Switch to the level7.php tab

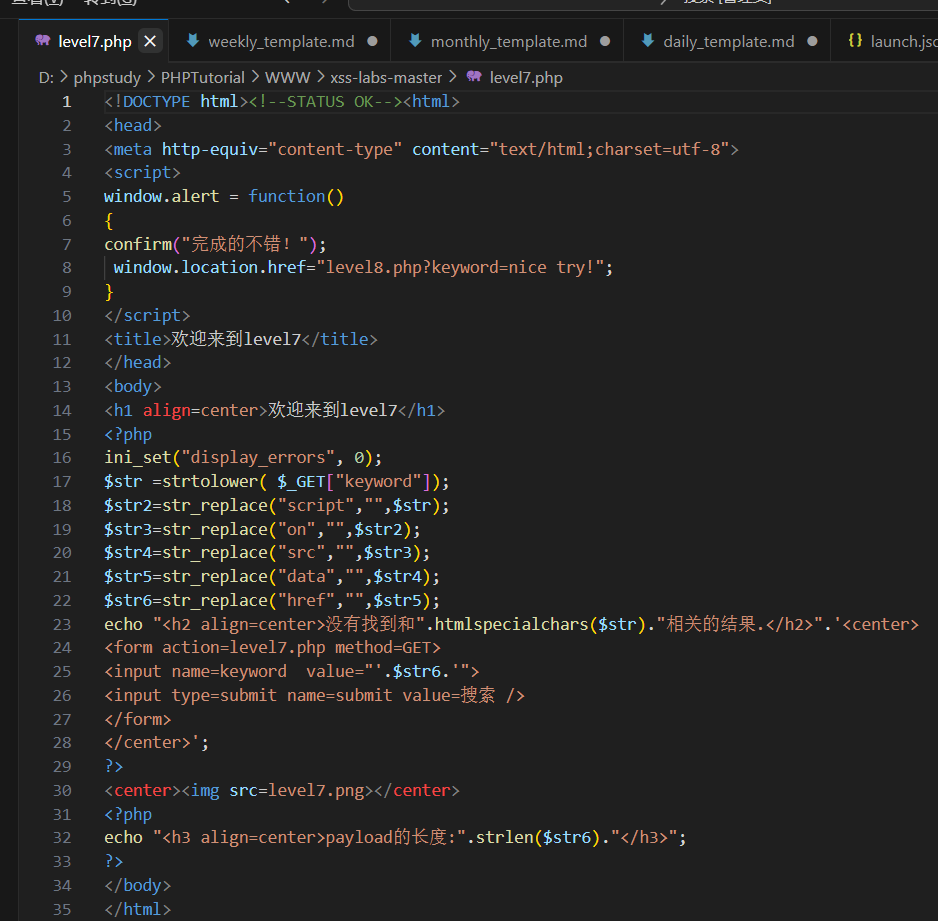pos(95,41)
